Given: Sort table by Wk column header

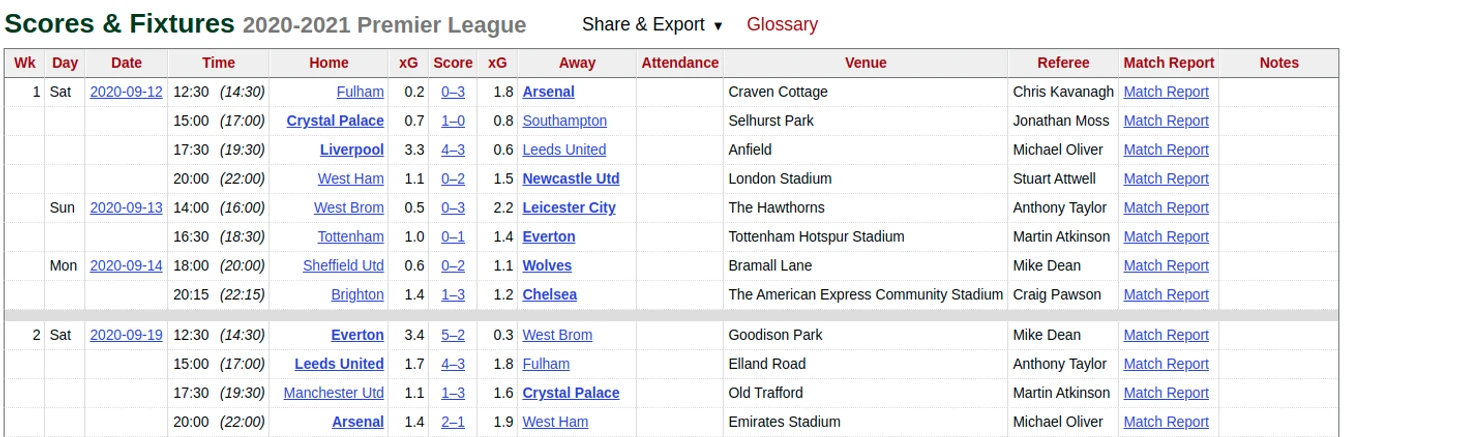Looking at the screenshot, I should coord(25,62).
